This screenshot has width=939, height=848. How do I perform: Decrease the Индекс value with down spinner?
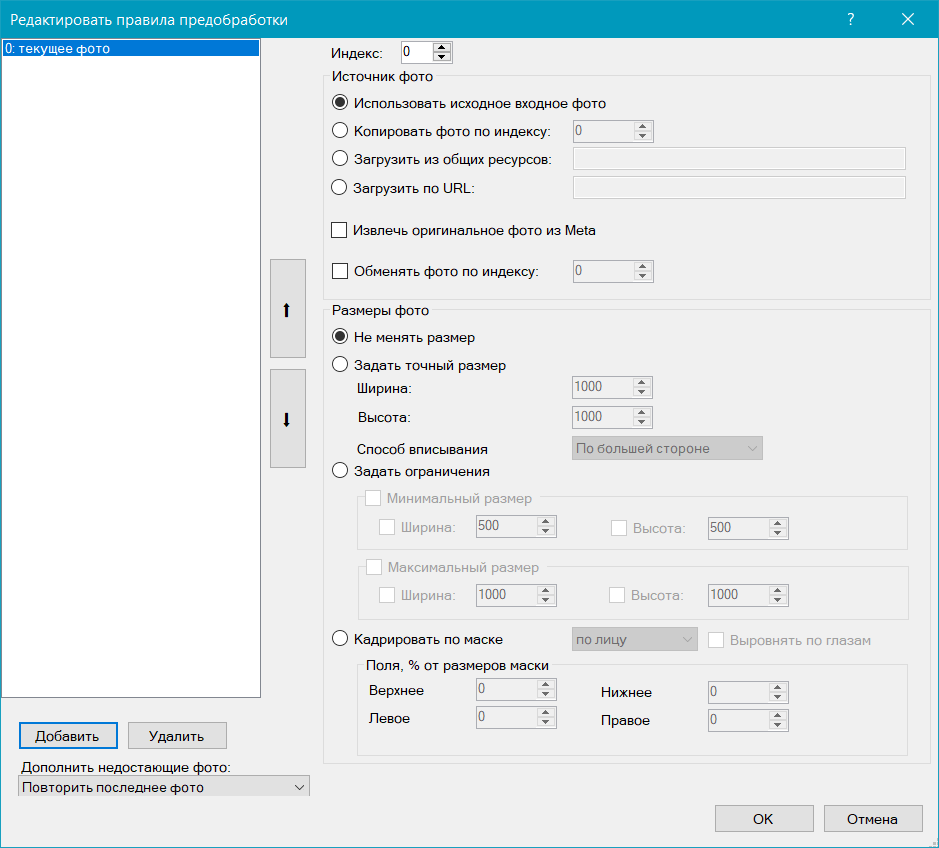pos(443,56)
